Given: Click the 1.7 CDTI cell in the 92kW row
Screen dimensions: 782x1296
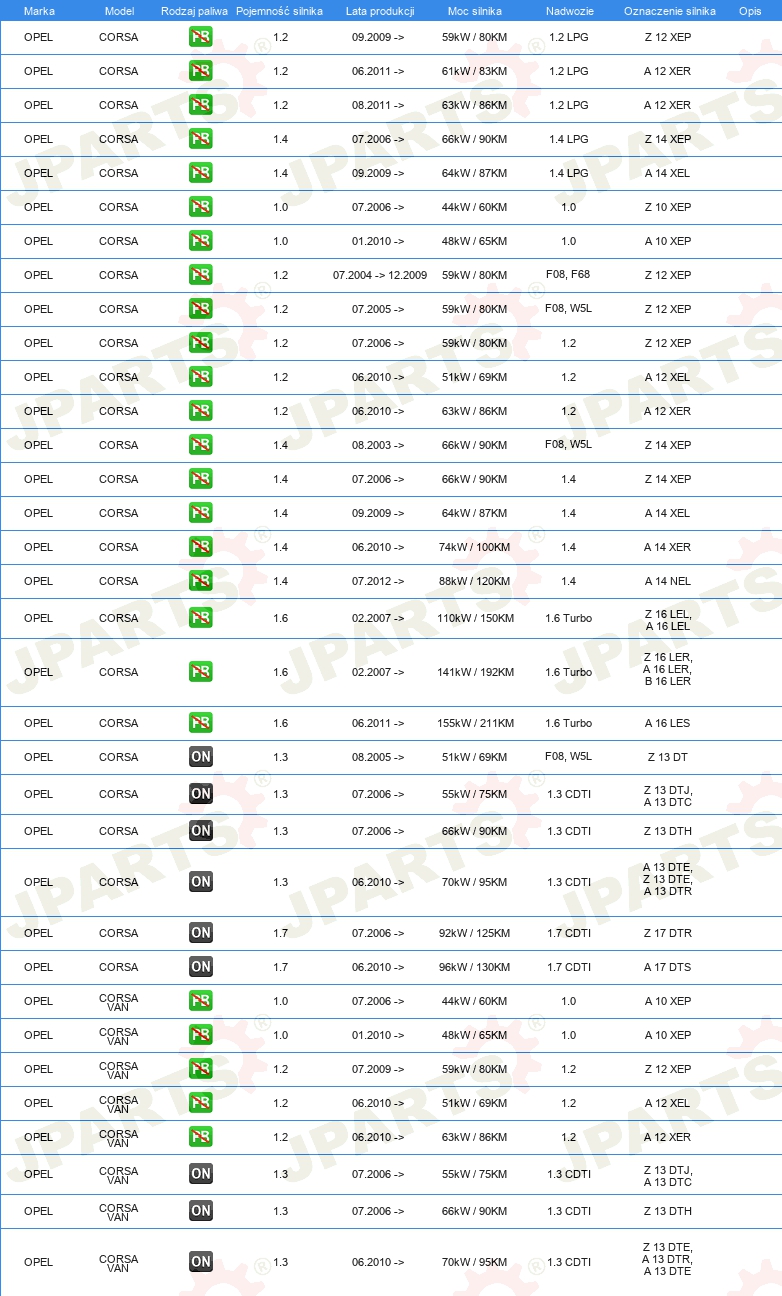Looking at the screenshot, I should 569,933.
